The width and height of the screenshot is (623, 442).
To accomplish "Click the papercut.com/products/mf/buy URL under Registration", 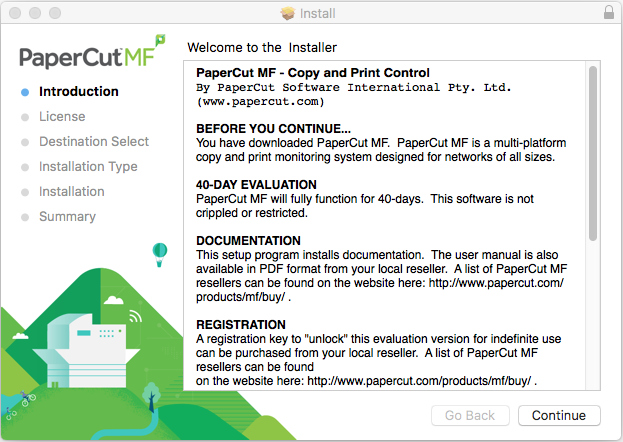I will (x=419, y=381).
